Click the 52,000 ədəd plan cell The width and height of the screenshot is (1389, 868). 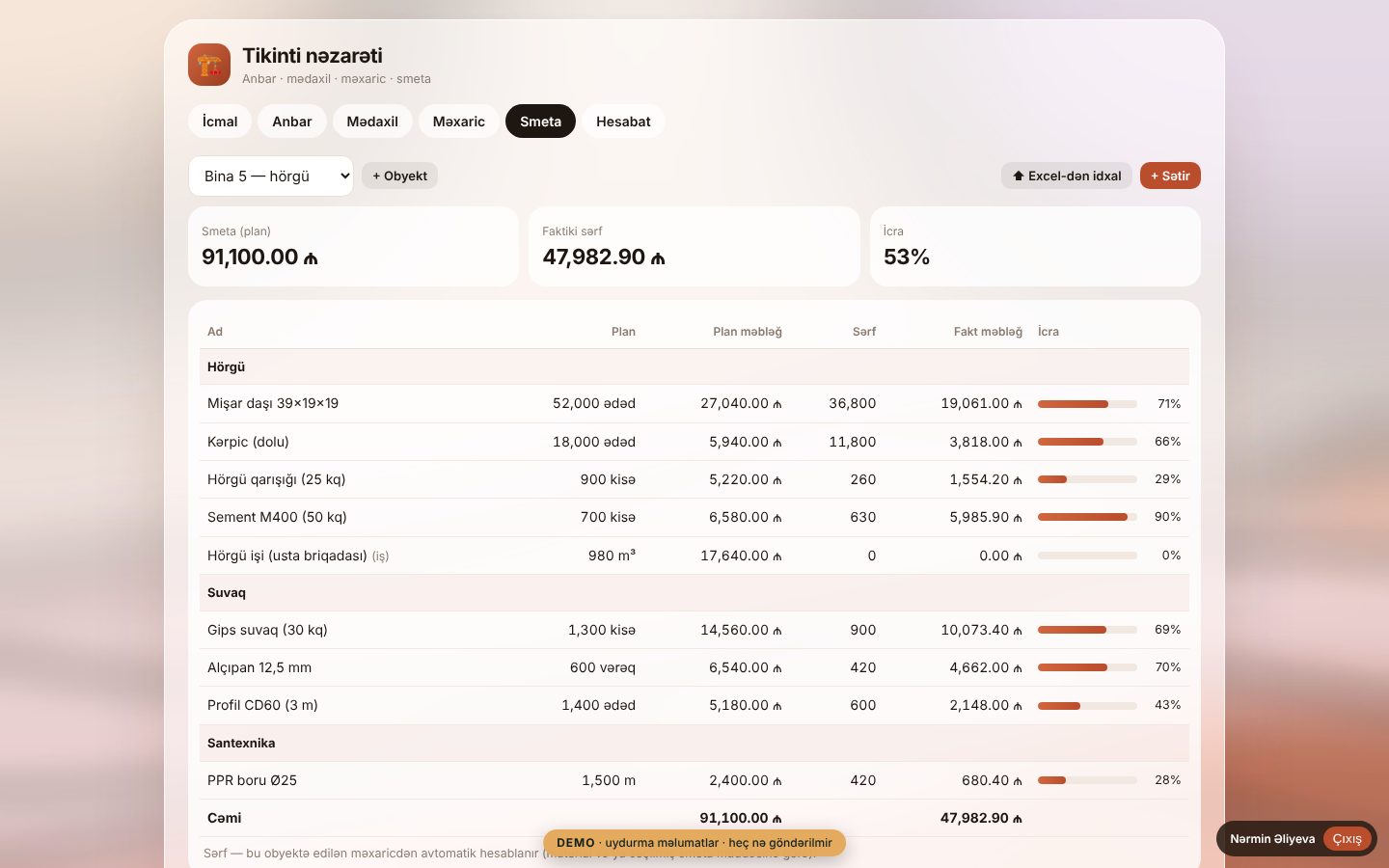pos(594,404)
